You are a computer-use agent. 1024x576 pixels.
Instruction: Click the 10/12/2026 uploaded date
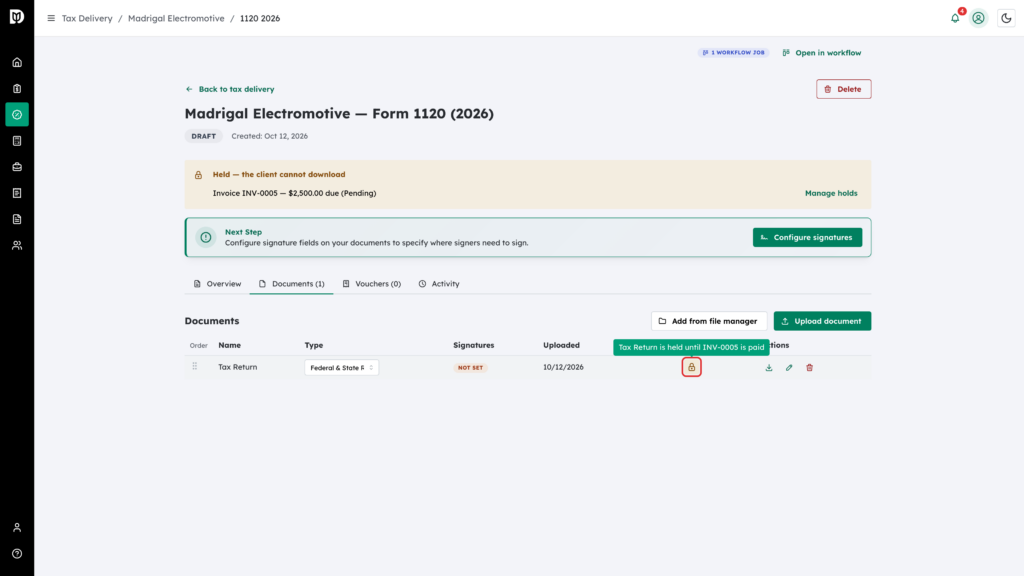coord(563,367)
